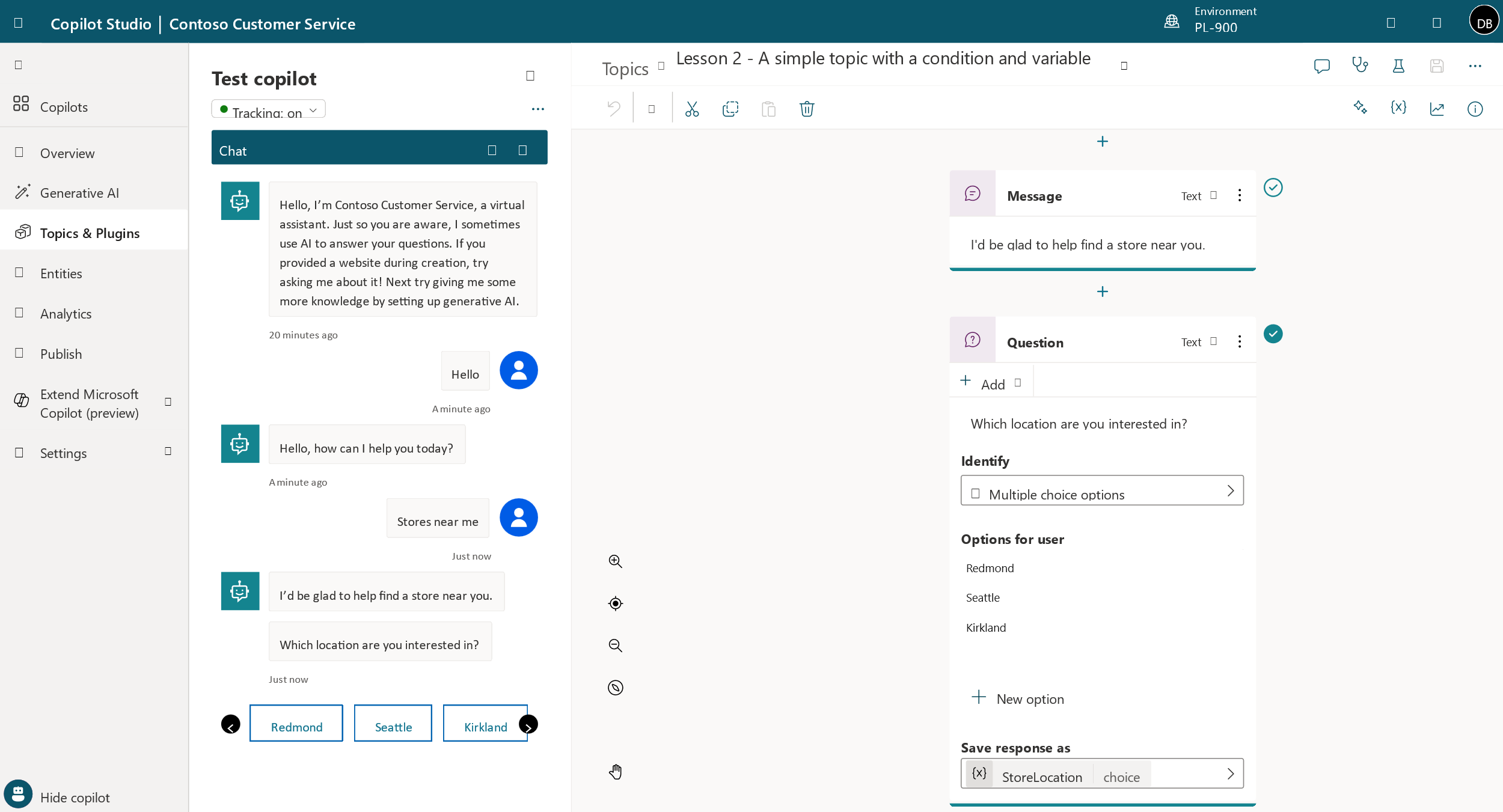Open the topic checker stethoscope icon
The width and height of the screenshot is (1503, 812).
(1360, 65)
